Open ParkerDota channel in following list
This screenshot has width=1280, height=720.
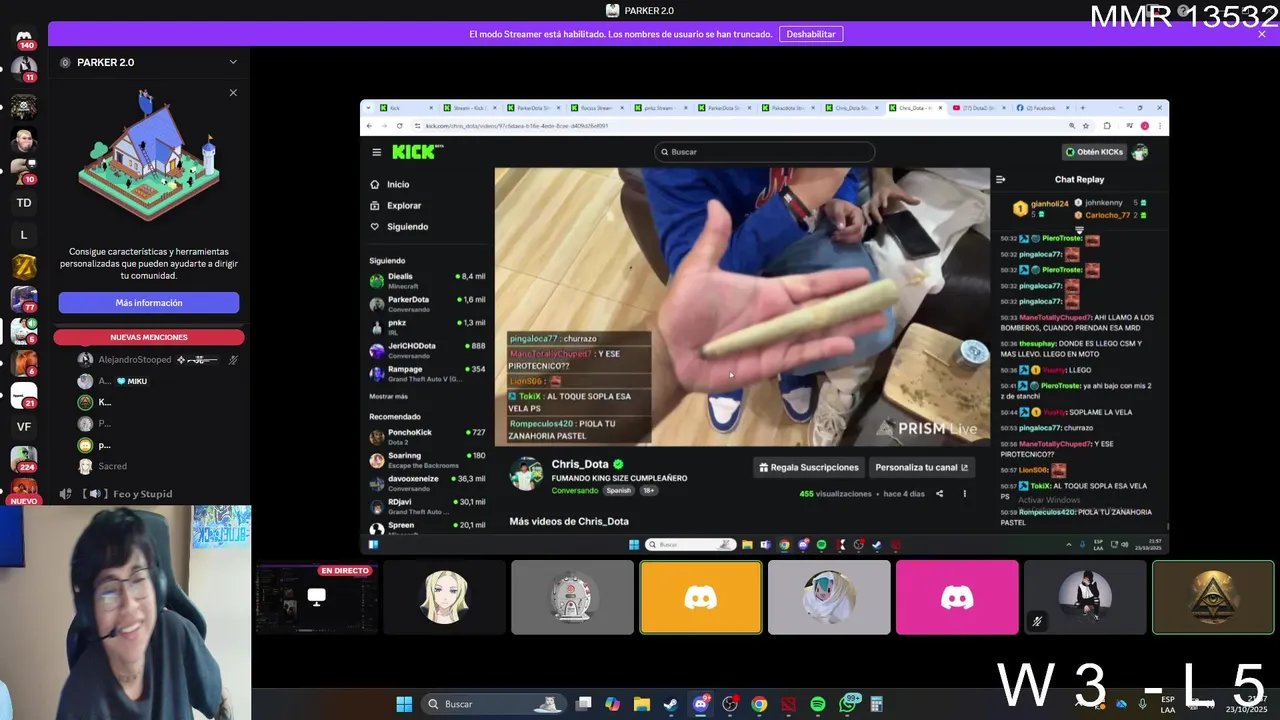(x=428, y=303)
